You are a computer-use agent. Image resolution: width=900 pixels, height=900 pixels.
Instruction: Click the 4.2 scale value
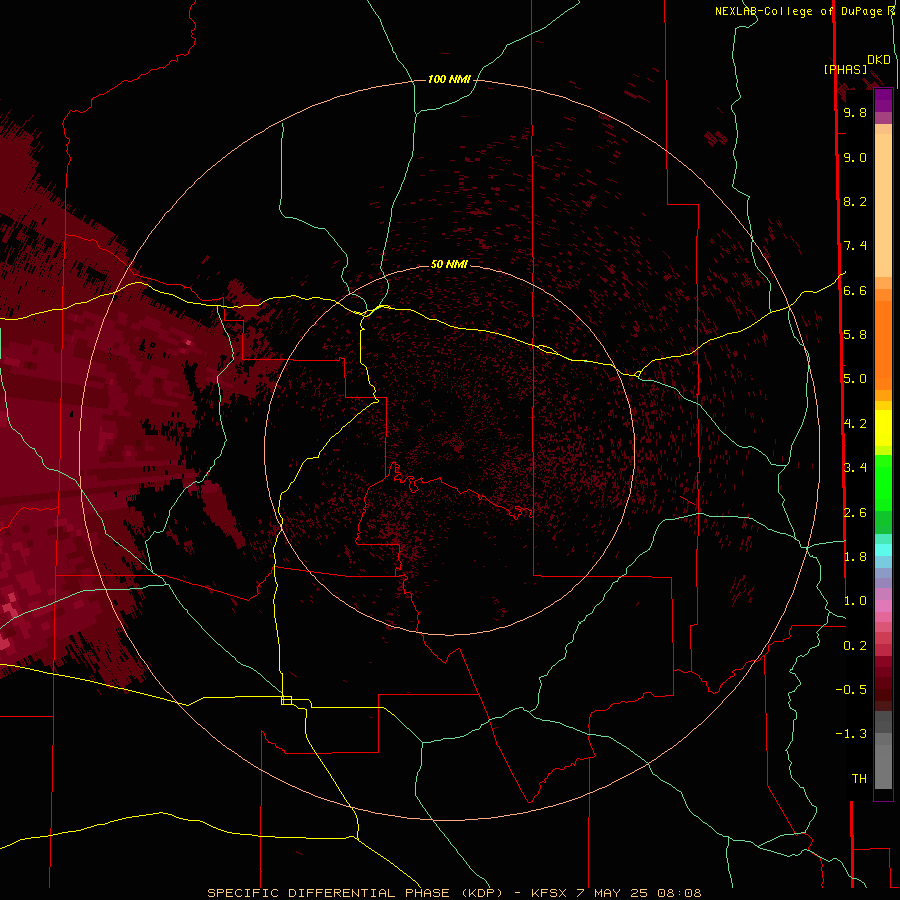pos(855,424)
